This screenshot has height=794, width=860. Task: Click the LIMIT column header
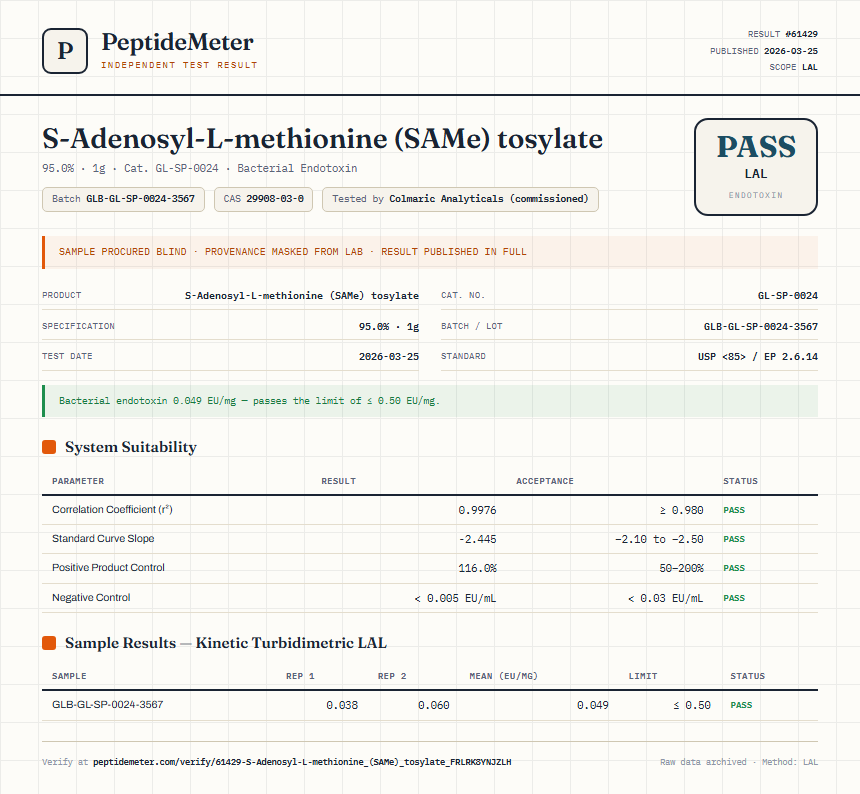coord(643,676)
